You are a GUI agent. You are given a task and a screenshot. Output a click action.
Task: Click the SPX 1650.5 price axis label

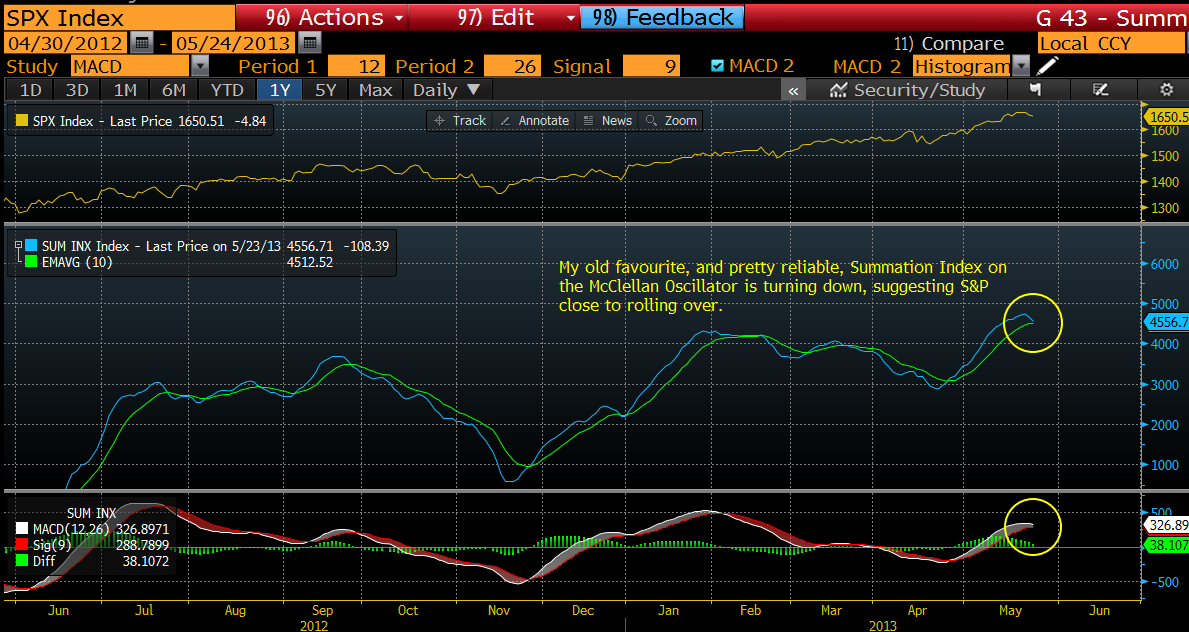click(1165, 117)
